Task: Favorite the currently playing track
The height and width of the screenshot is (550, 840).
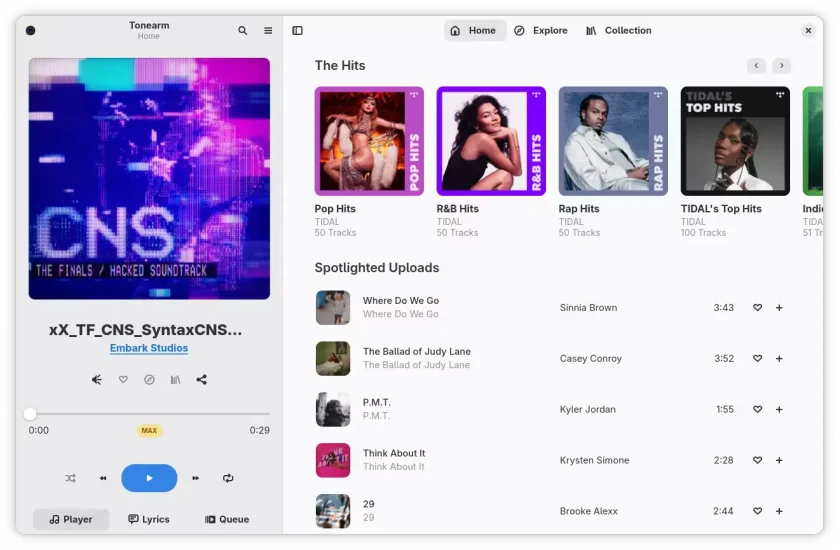Action: click(x=123, y=380)
